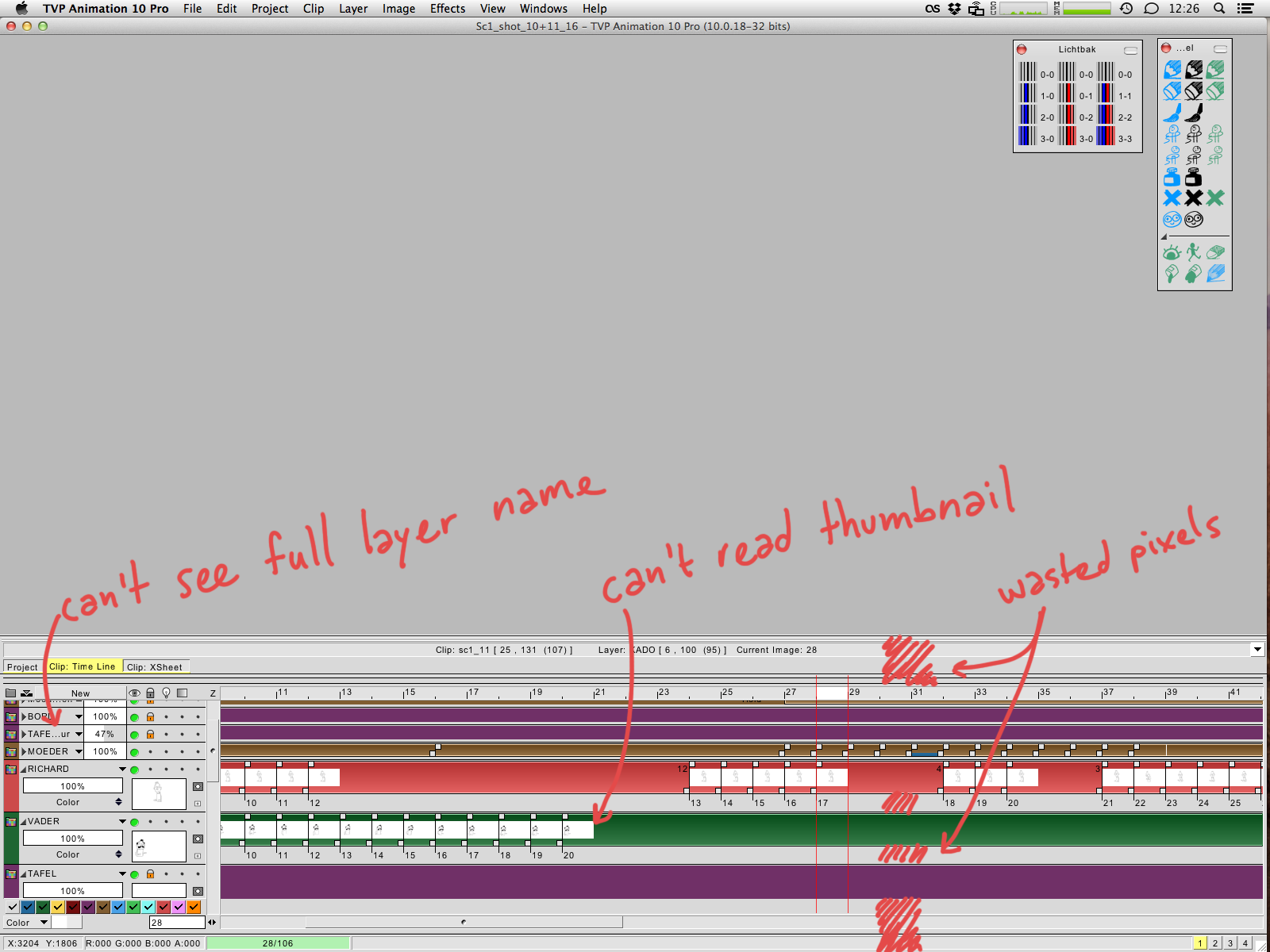This screenshot has width=1270, height=952.
Task: Hide the MOEDER layer
Action: pyautogui.click(x=134, y=752)
